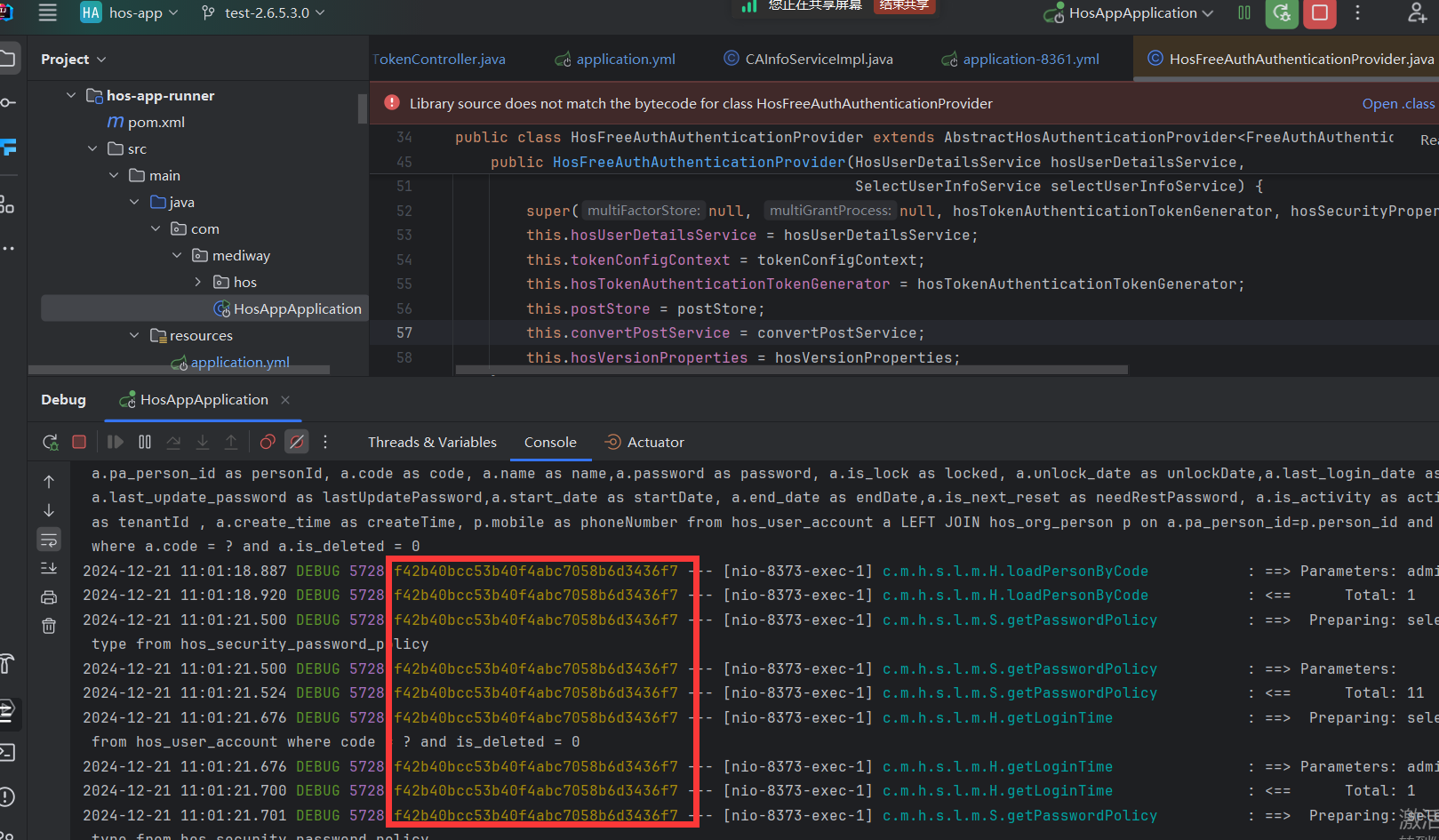Open the Project tool window icon

(7, 59)
